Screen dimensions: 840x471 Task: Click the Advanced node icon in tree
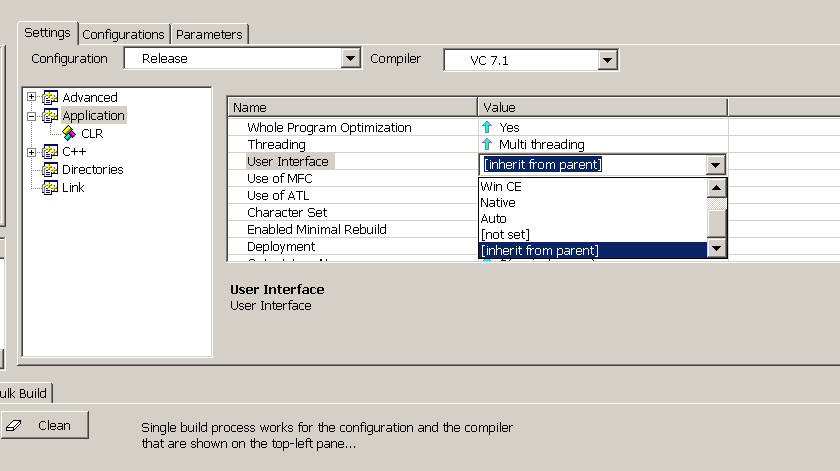pos(50,98)
